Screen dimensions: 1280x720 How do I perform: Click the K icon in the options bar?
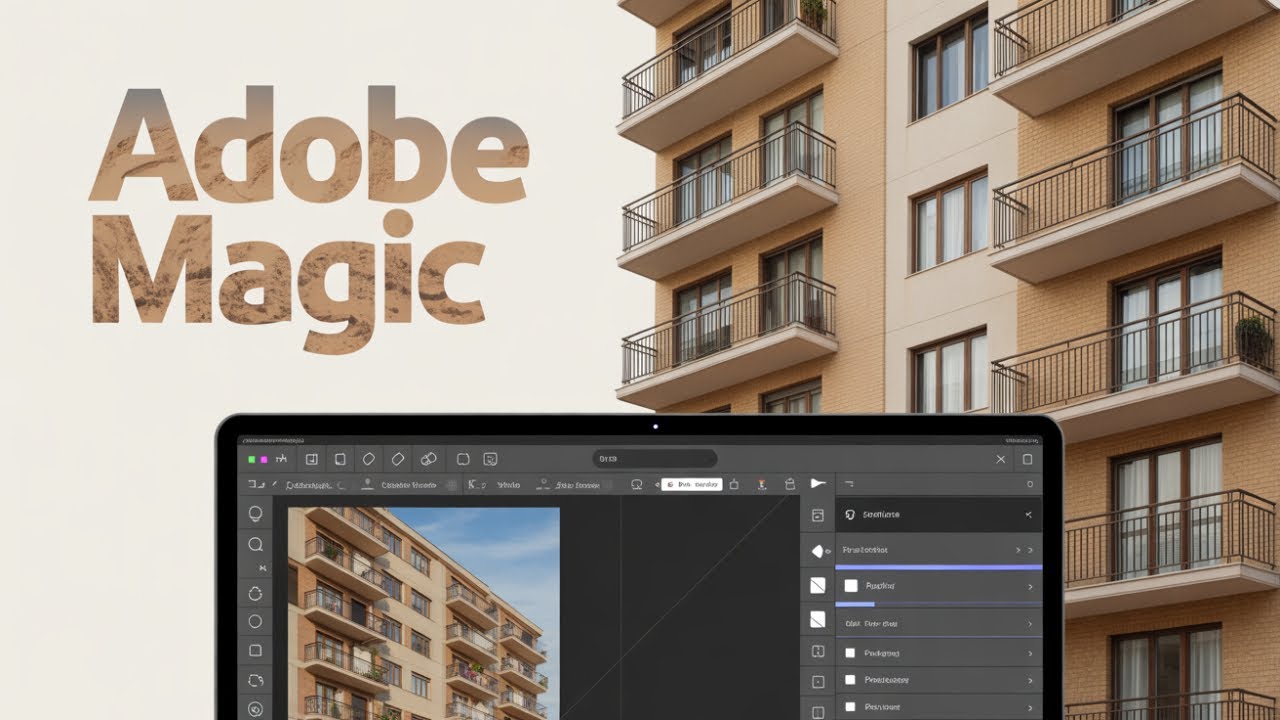coord(475,484)
